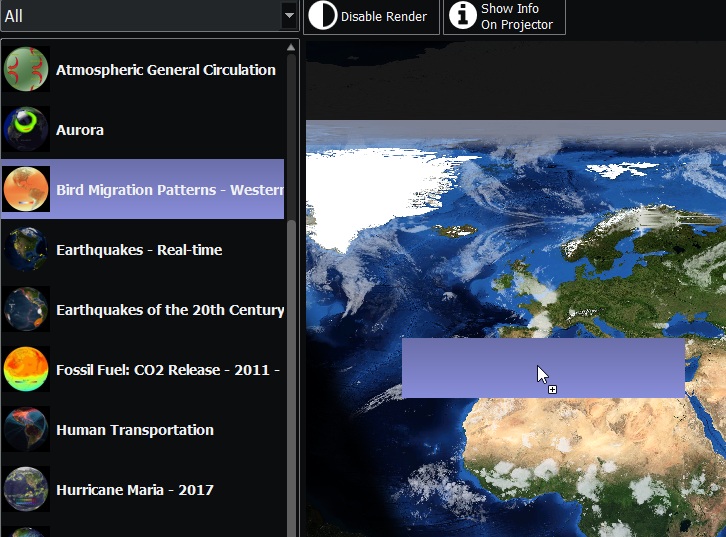Click the dataset list scroll up arrow
The width and height of the screenshot is (726, 537).
[291, 47]
